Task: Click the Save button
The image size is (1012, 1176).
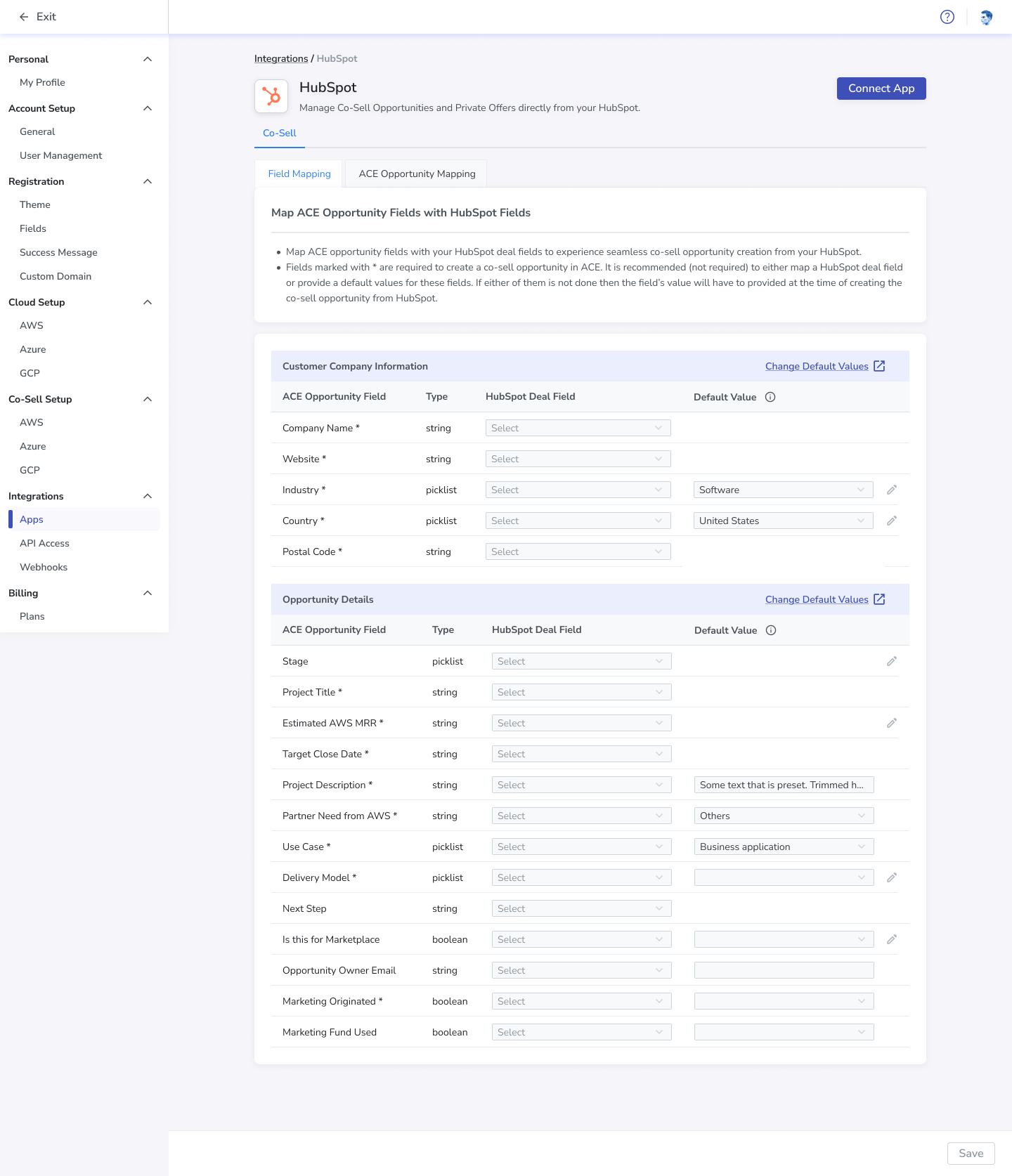Action: point(971,1154)
